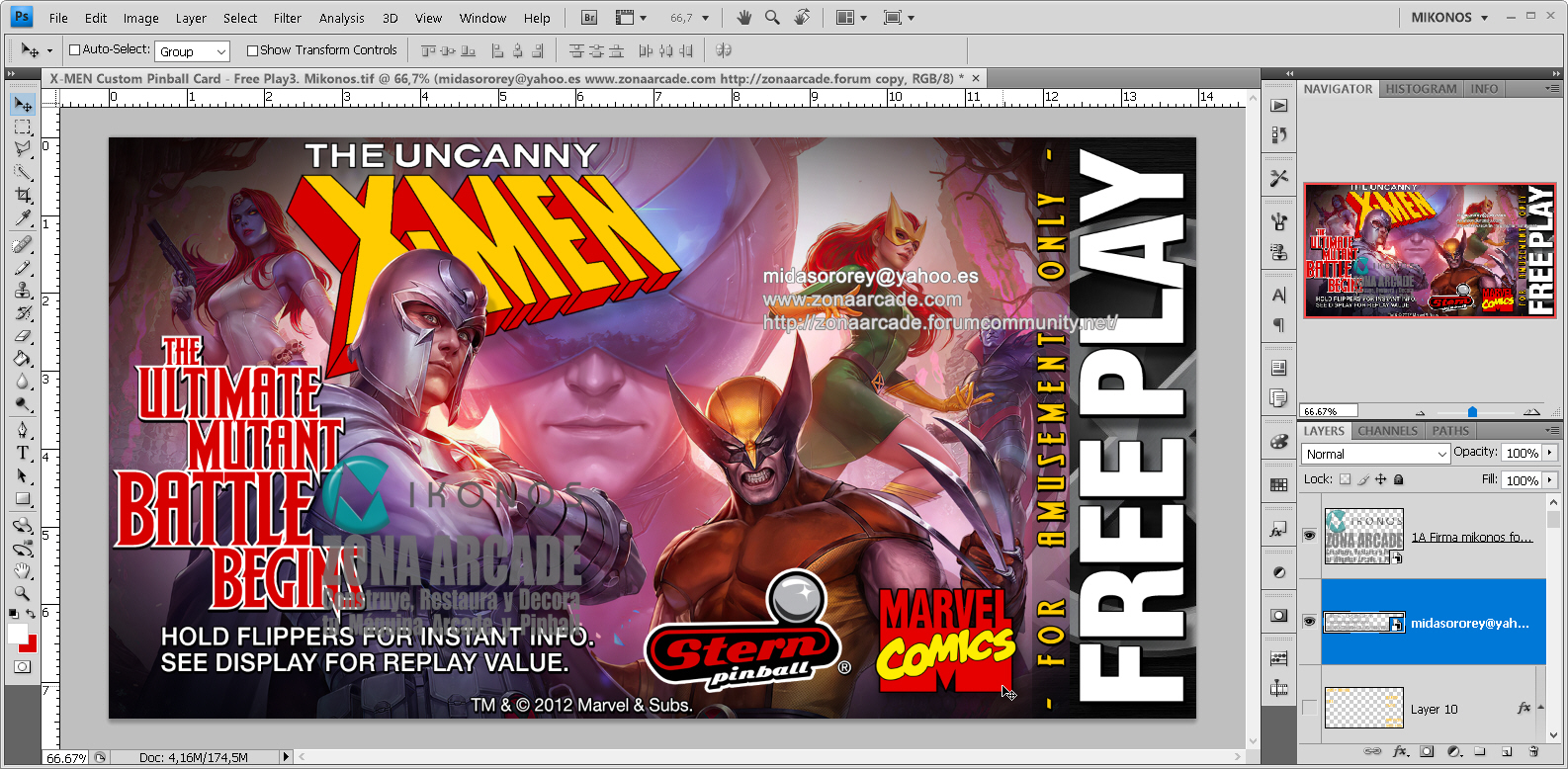Select the Eyedropper tool
The height and width of the screenshot is (769, 1568).
coord(23,217)
